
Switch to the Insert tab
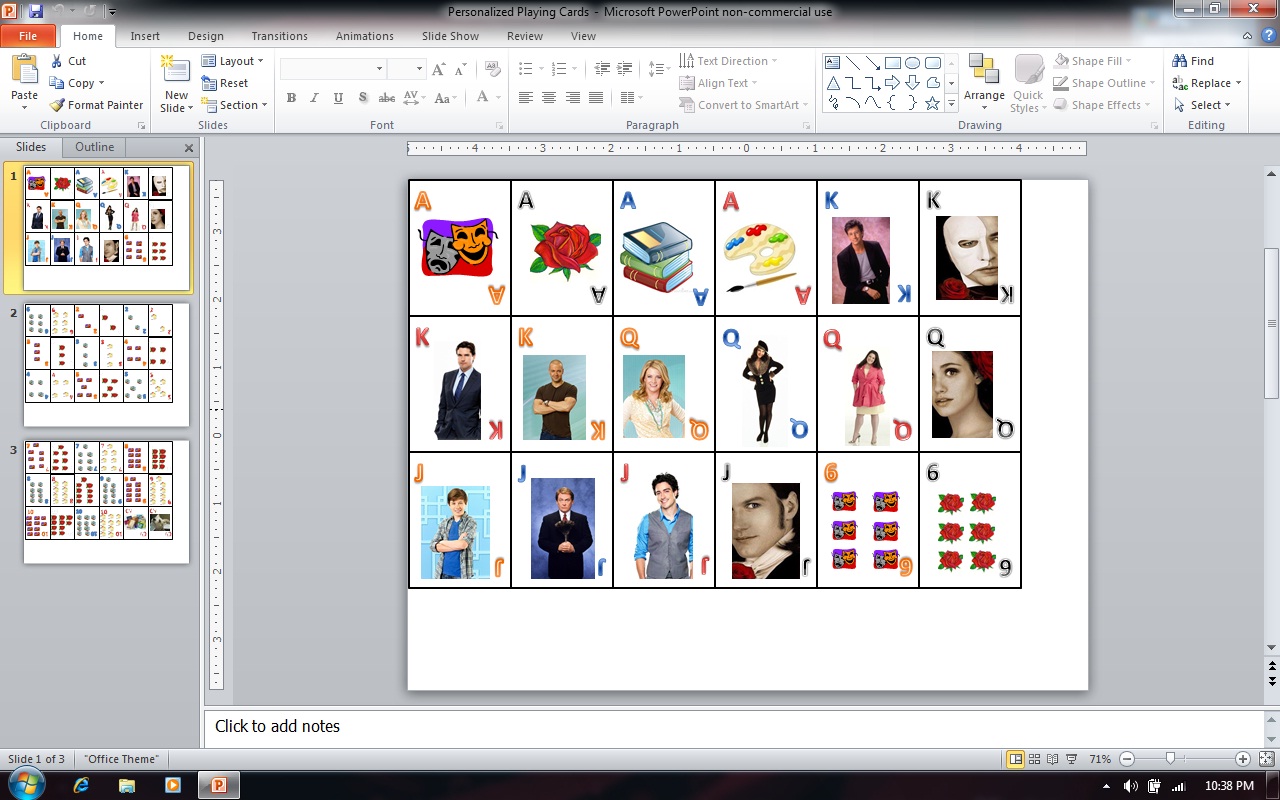pos(145,36)
